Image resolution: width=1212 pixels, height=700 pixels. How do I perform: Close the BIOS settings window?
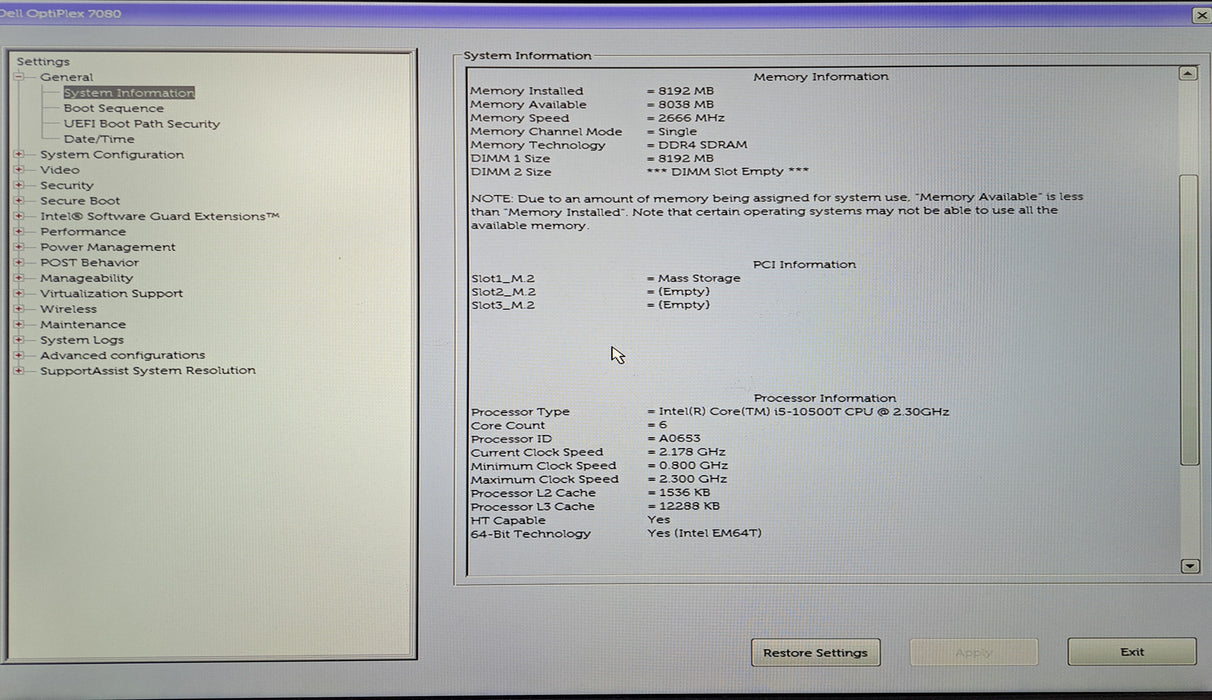coord(1202,15)
